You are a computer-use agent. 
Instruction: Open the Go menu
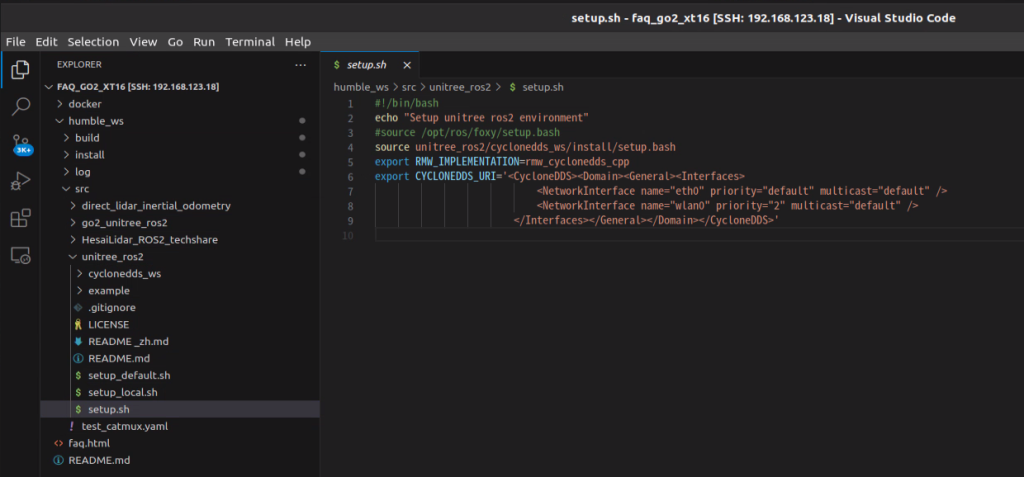(x=175, y=42)
